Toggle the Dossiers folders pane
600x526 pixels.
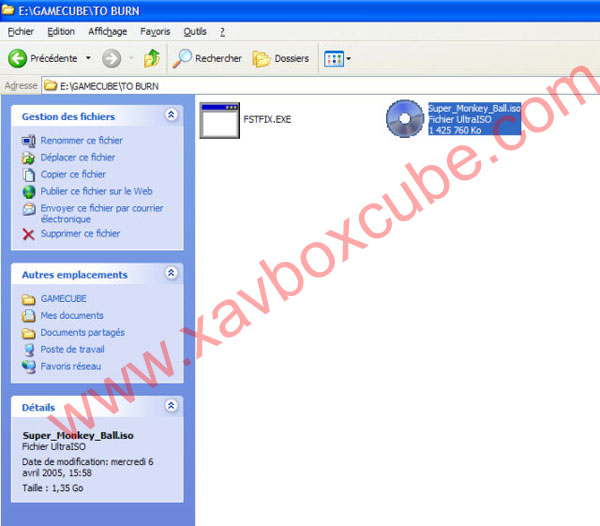(x=280, y=59)
